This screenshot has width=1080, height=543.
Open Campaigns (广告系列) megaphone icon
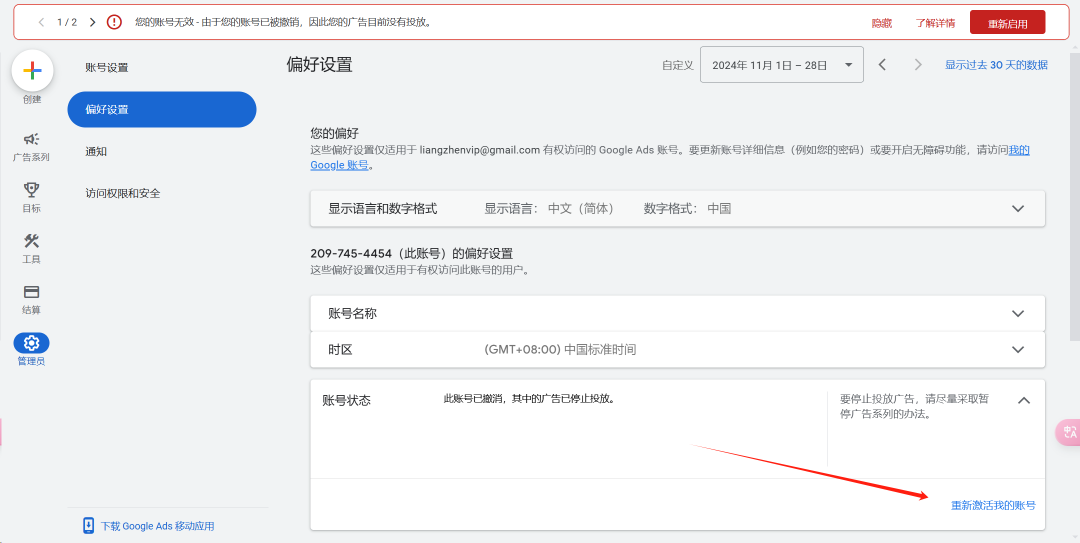click(x=32, y=139)
